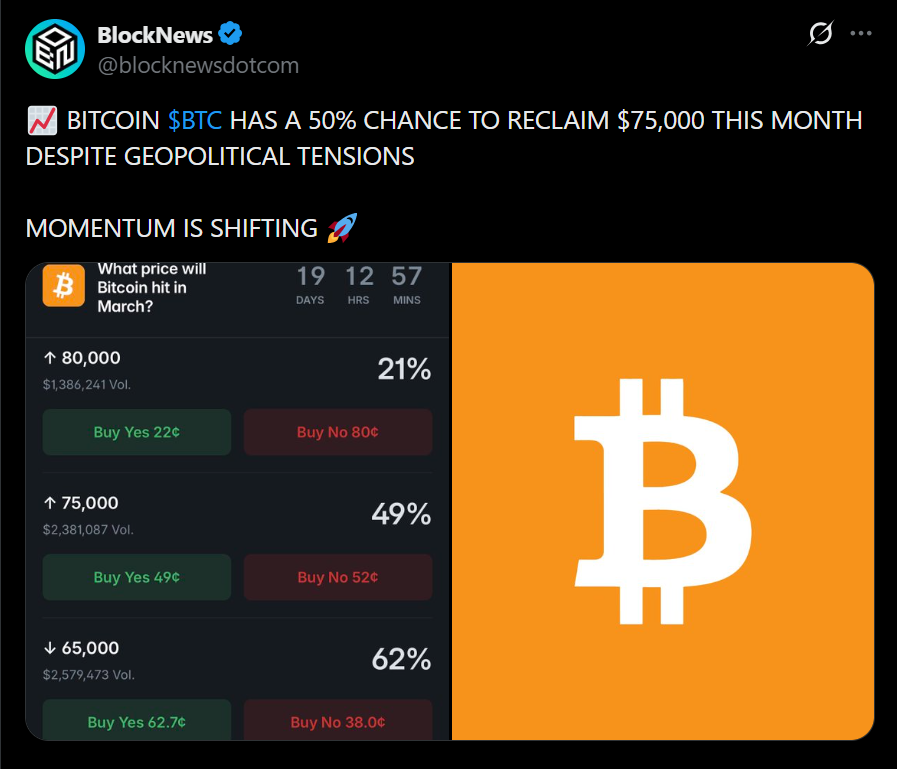Click the small Bitcoin icon in market card
The height and width of the screenshot is (769, 897).
(x=63, y=287)
